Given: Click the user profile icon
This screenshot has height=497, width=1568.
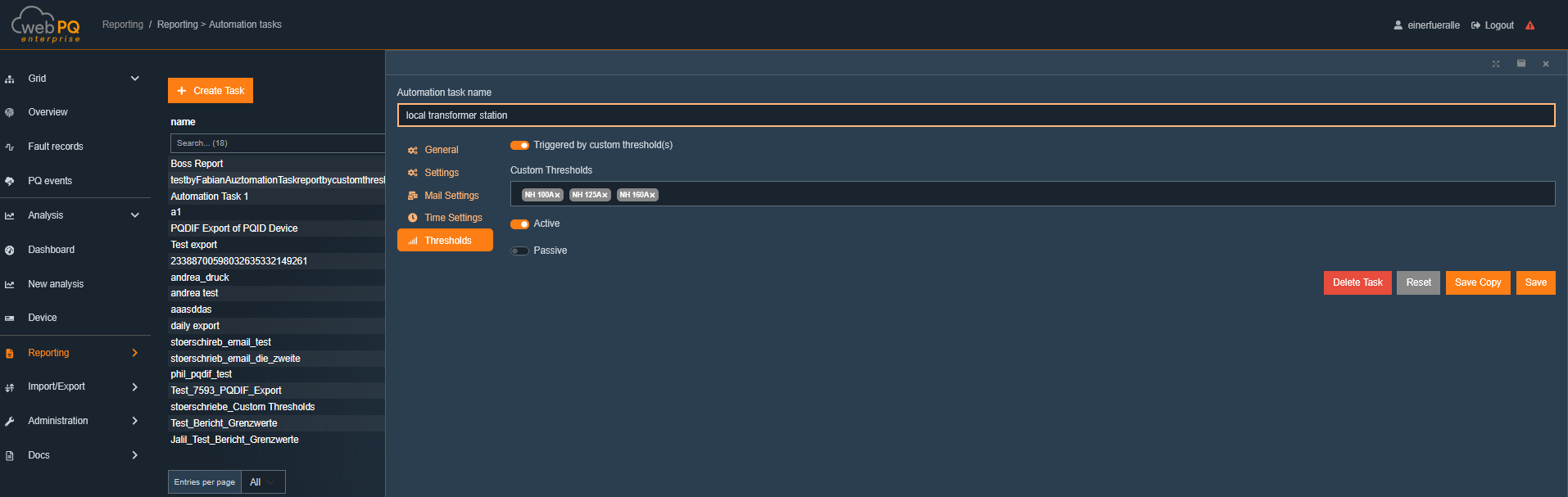Looking at the screenshot, I should pyautogui.click(x=1398, y=25).
